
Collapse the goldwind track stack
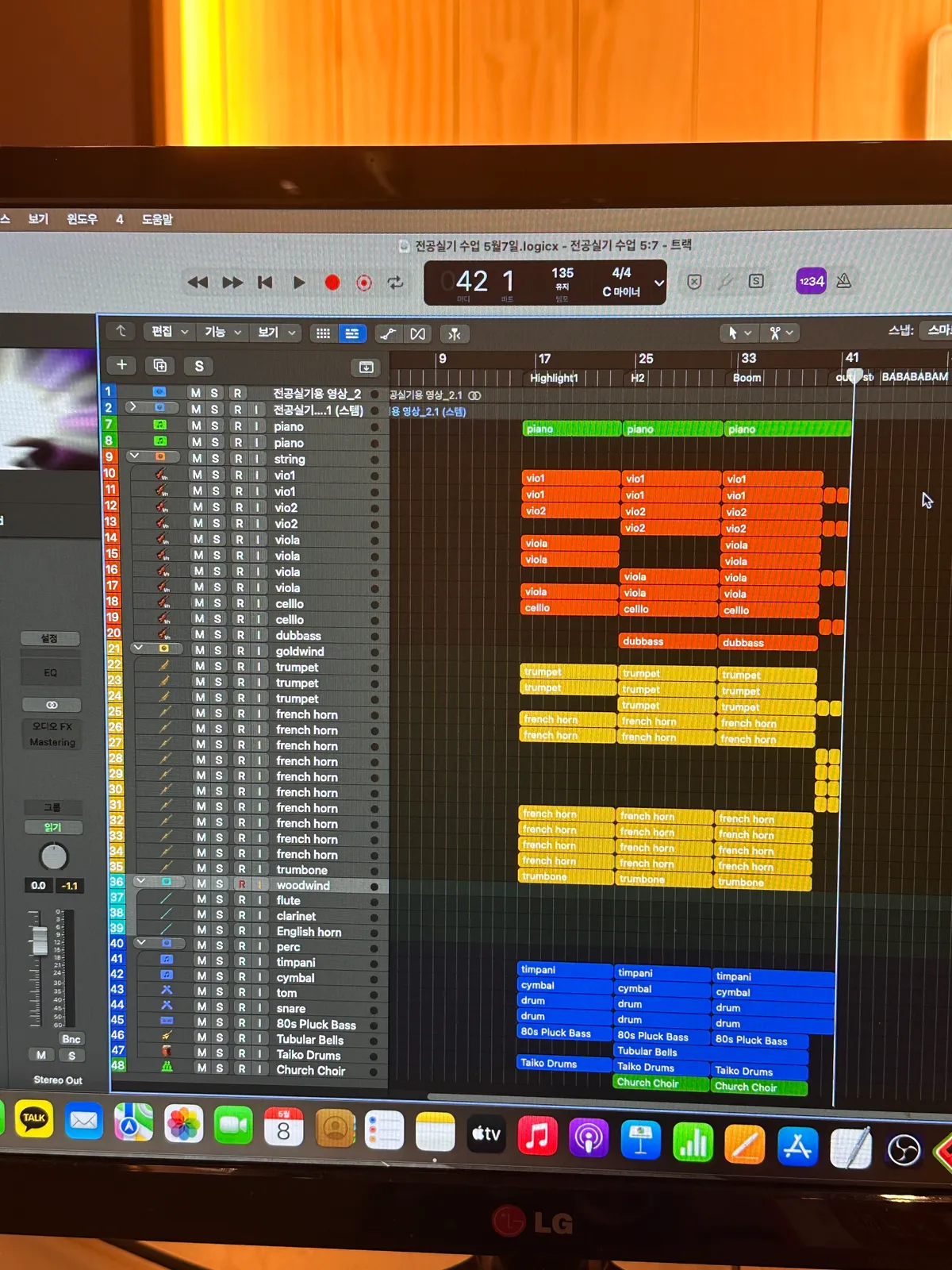tap(139, 648)
